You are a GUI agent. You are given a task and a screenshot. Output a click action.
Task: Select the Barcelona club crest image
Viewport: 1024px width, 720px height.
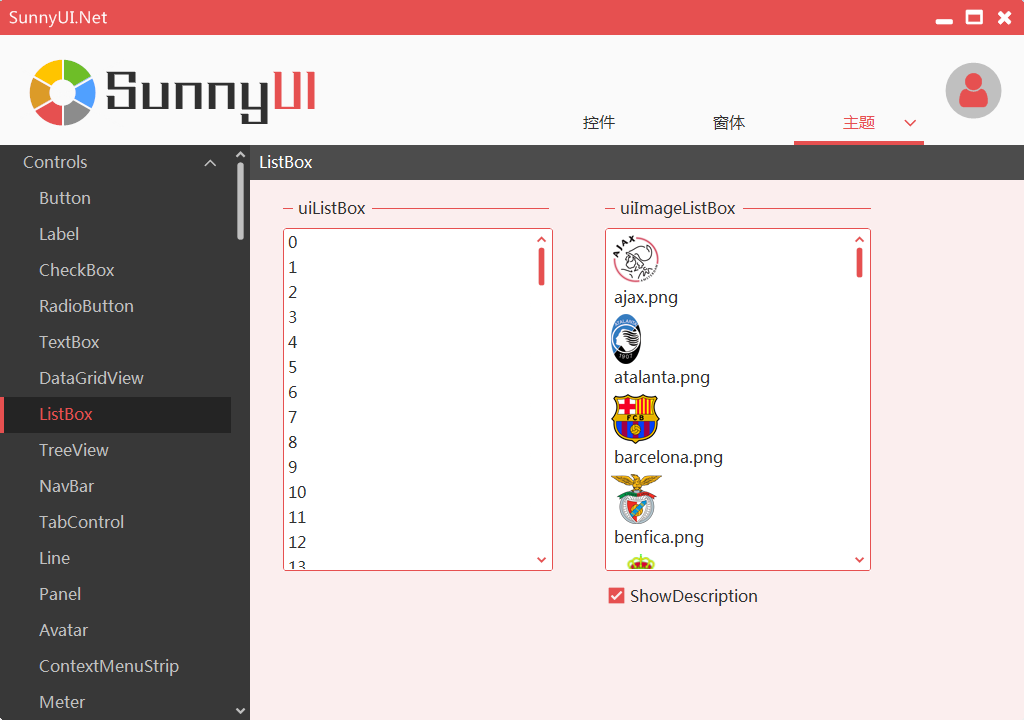(635, 419)
